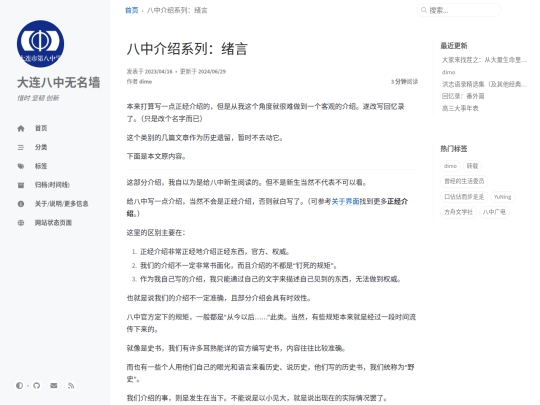This screenshot has width=540, height=405.
Task: Open the GitHub icon link
Action: [x=37, y=385]
